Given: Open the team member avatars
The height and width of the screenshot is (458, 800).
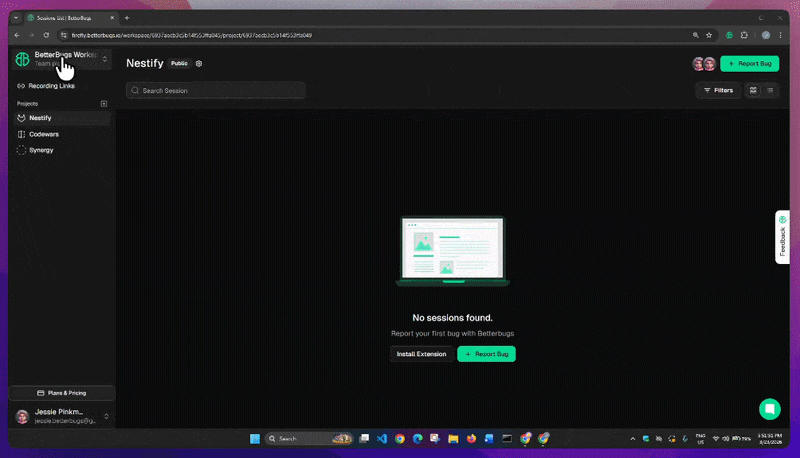Looking at the screenshot, I should click(704, 64).
